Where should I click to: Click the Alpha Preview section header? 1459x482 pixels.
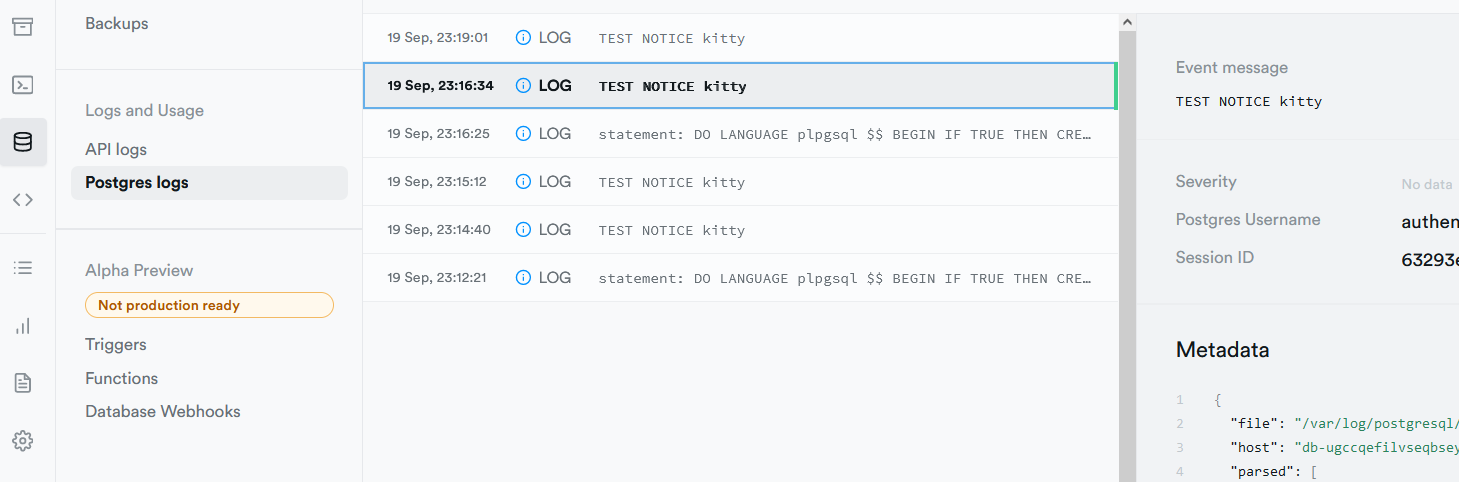(x=139, y=270)
